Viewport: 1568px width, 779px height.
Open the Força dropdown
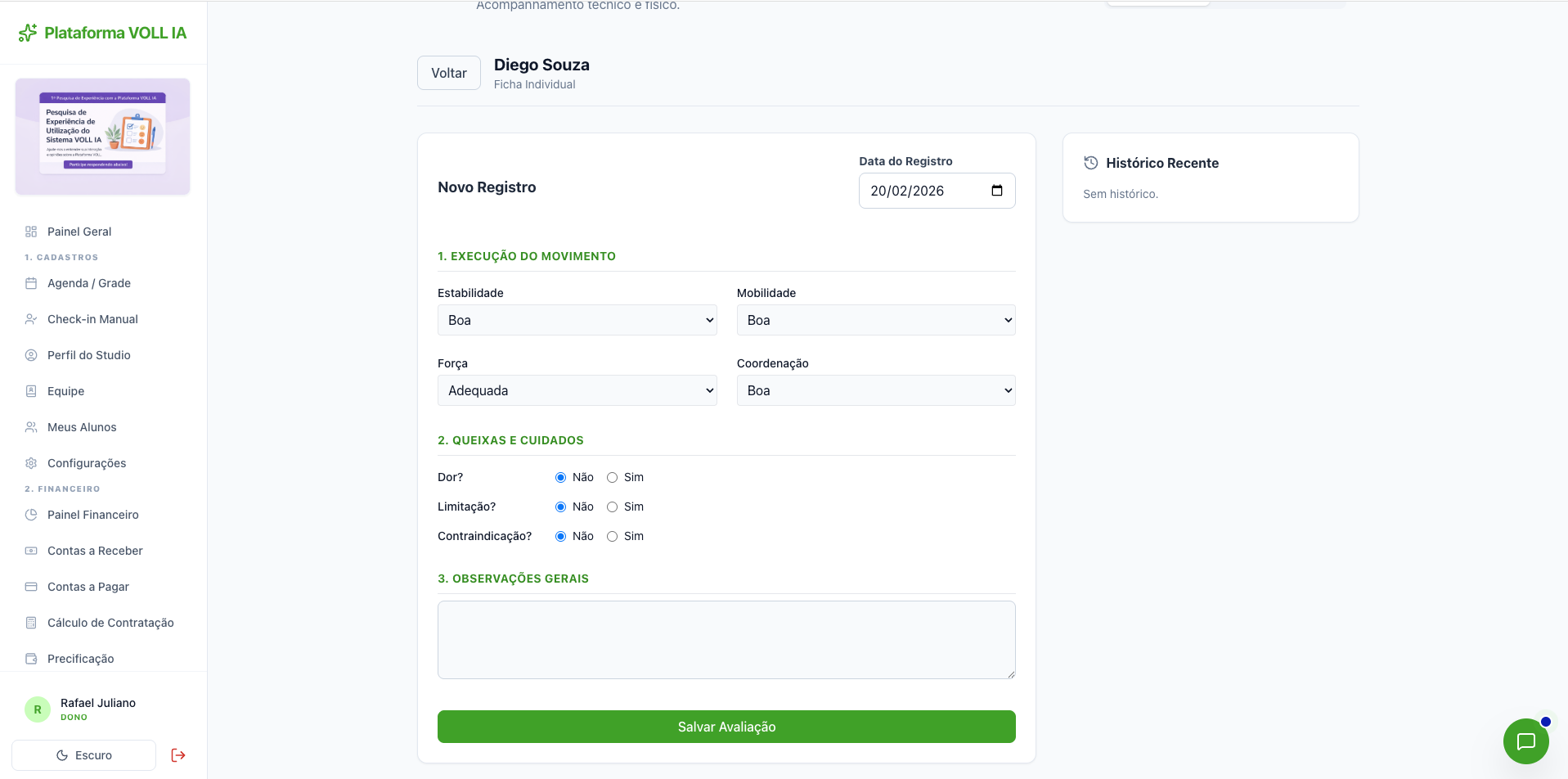coord(577,390)
